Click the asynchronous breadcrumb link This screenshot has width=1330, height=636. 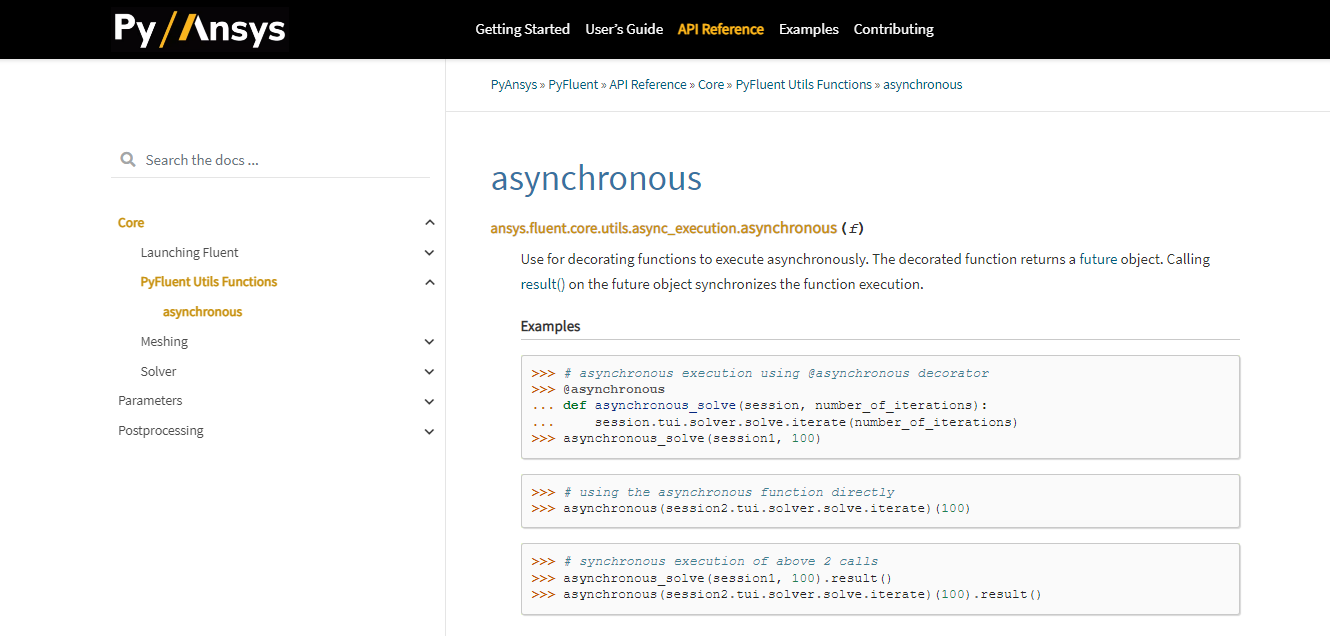pos(922,85)
